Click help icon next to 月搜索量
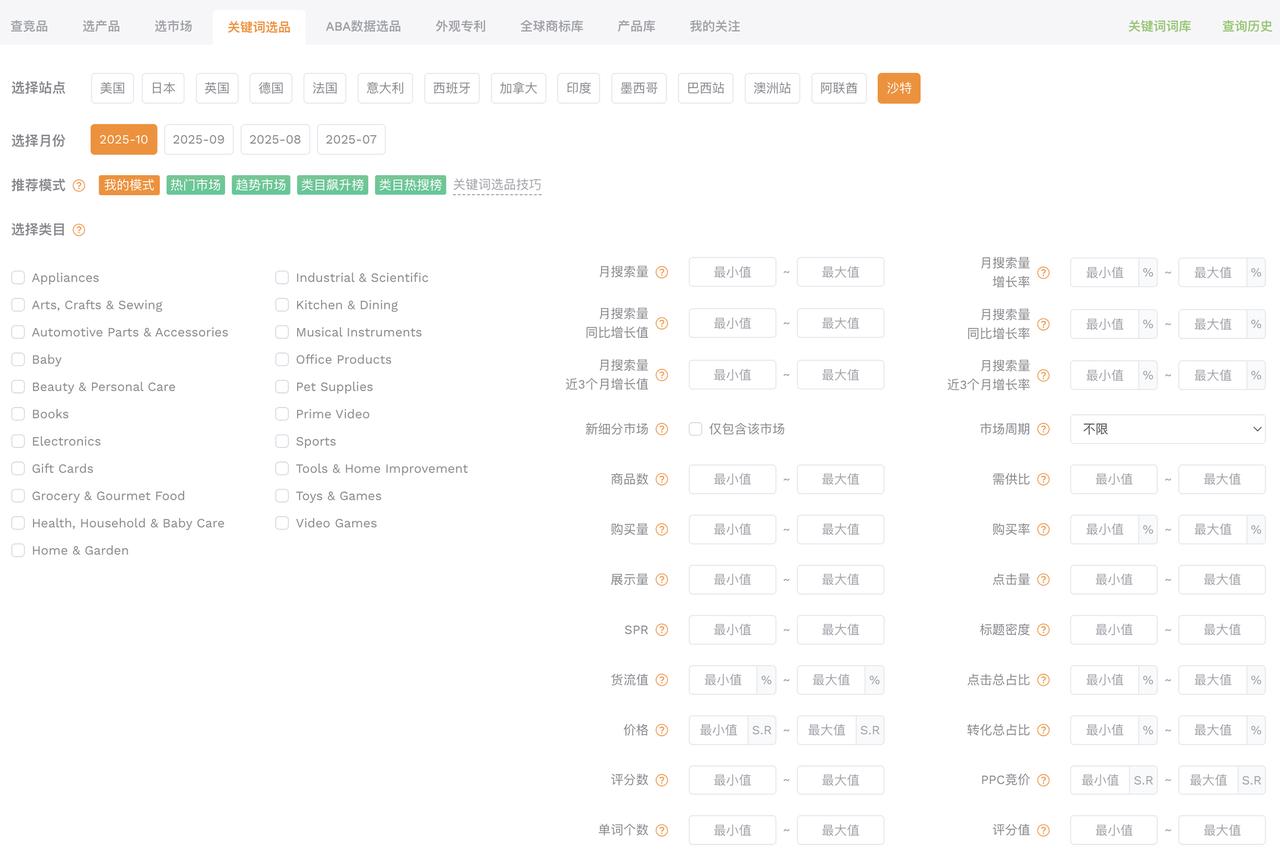The image size is (1280, 855). tap(662, 272)
